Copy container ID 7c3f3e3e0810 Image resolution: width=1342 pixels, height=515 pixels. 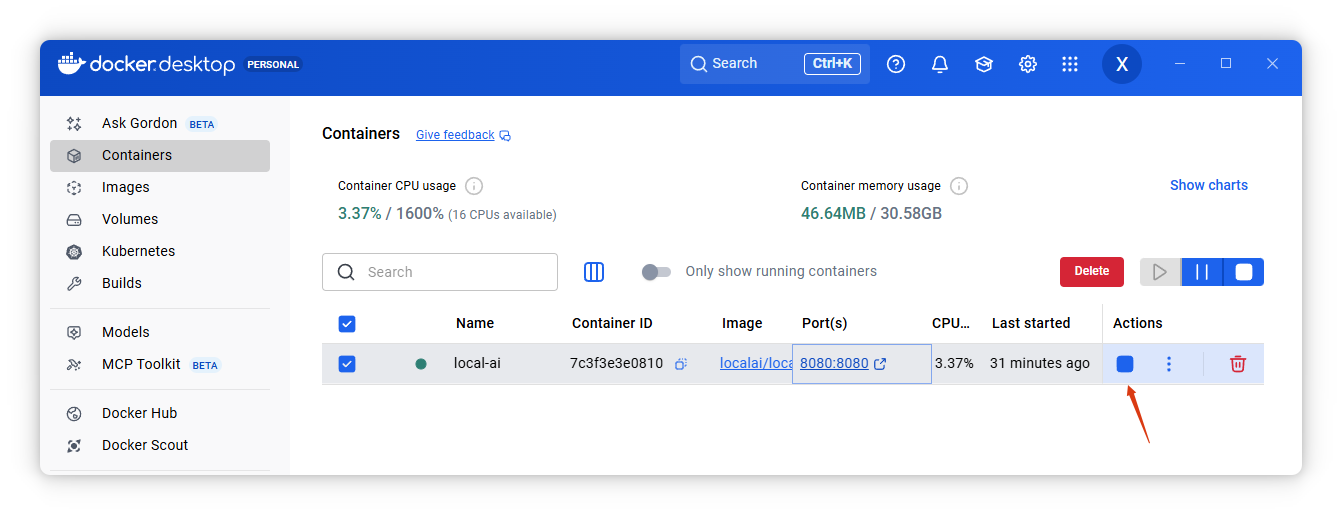pyautogui.click(x=680, y=364)
